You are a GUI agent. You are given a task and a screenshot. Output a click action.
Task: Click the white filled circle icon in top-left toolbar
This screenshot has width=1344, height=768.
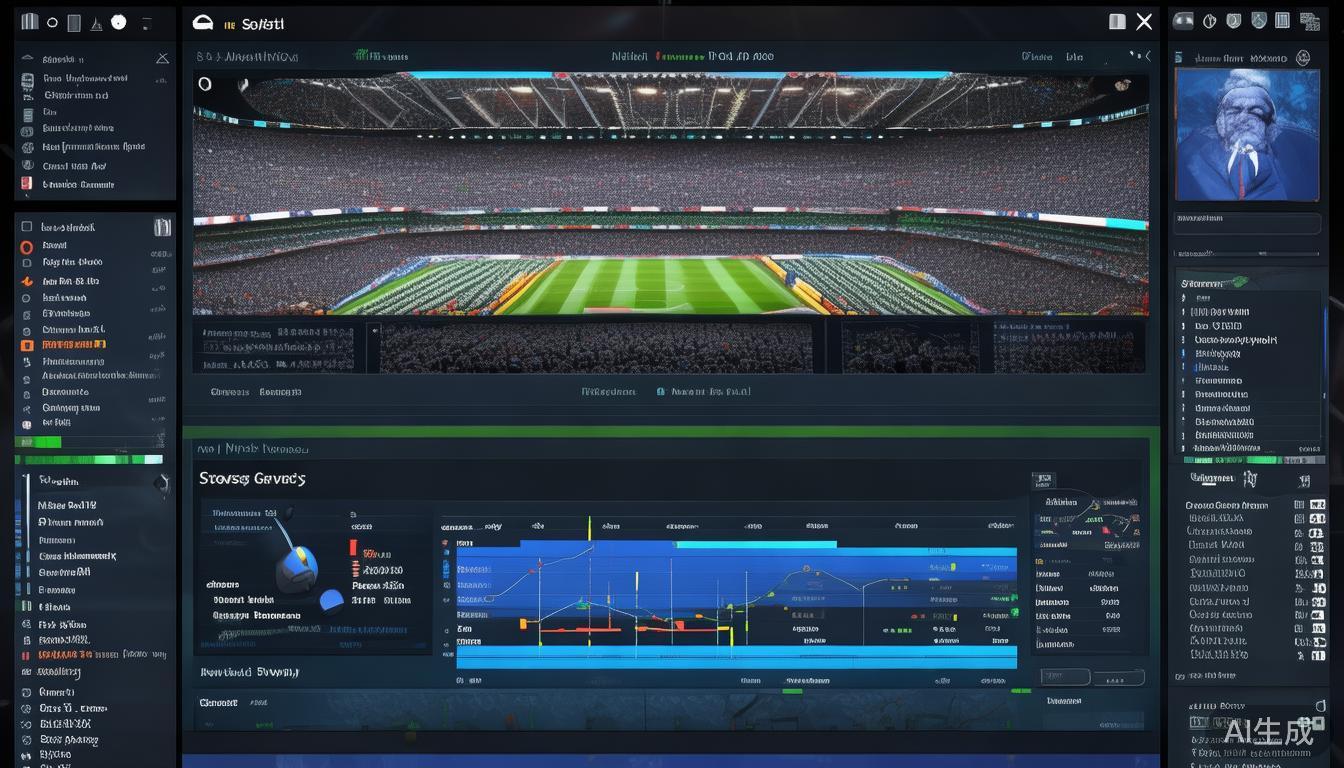pyautogui.click(x=119, y=22)
